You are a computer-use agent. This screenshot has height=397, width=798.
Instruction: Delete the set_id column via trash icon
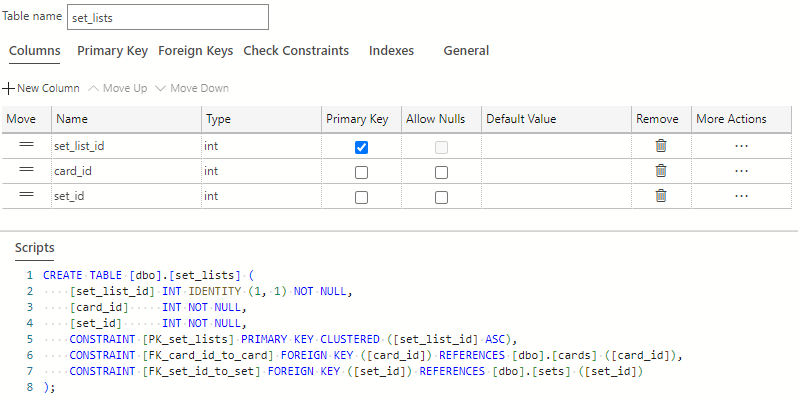661,195
